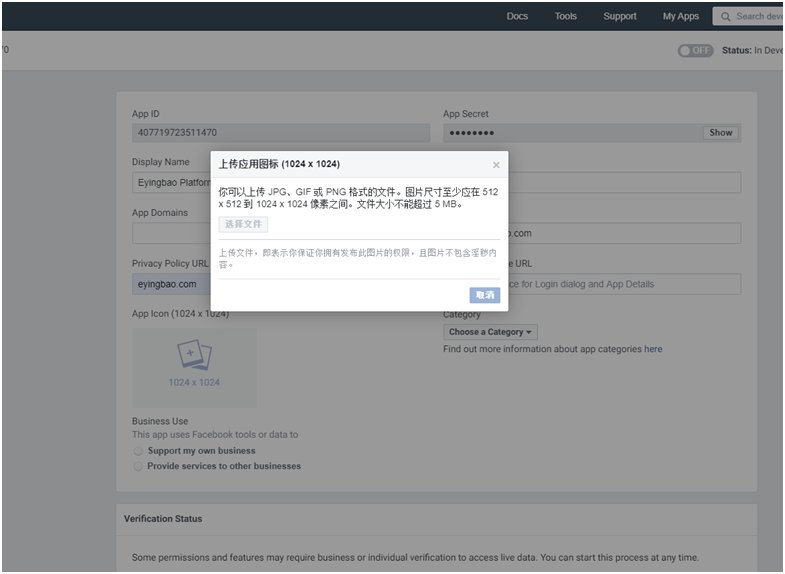Follow the app categories 'here' link

653,349
